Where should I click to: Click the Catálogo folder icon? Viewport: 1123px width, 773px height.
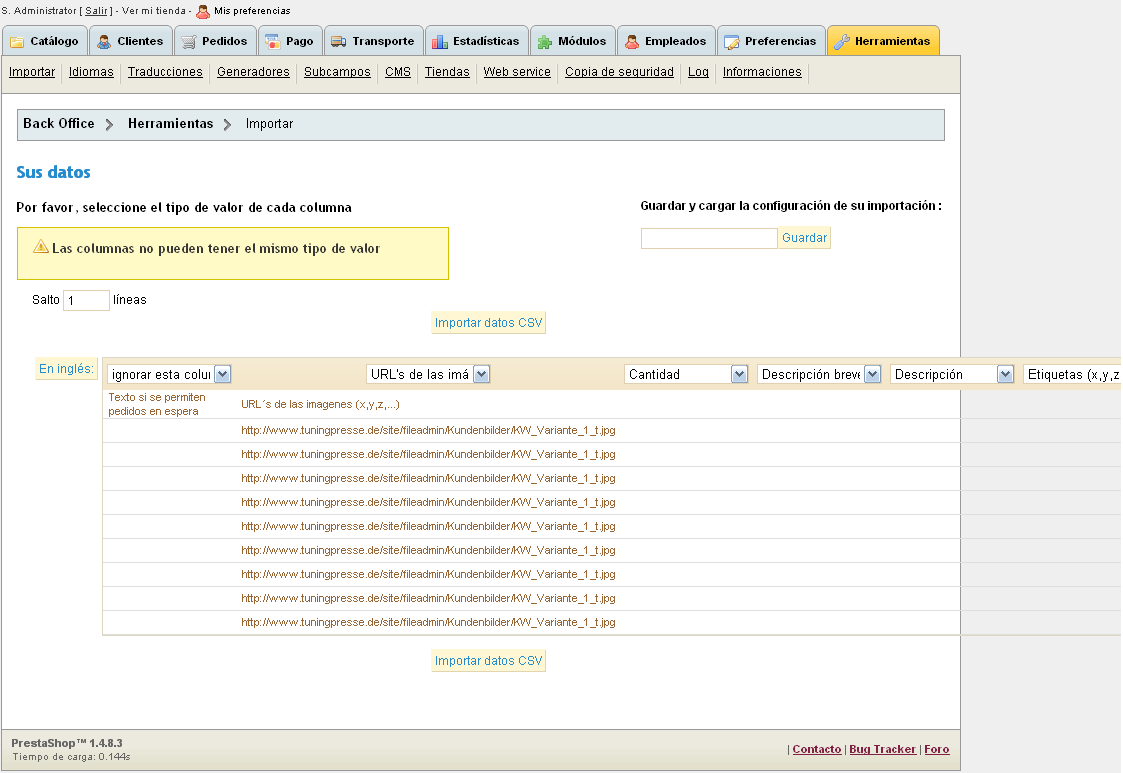coord(17,42)
